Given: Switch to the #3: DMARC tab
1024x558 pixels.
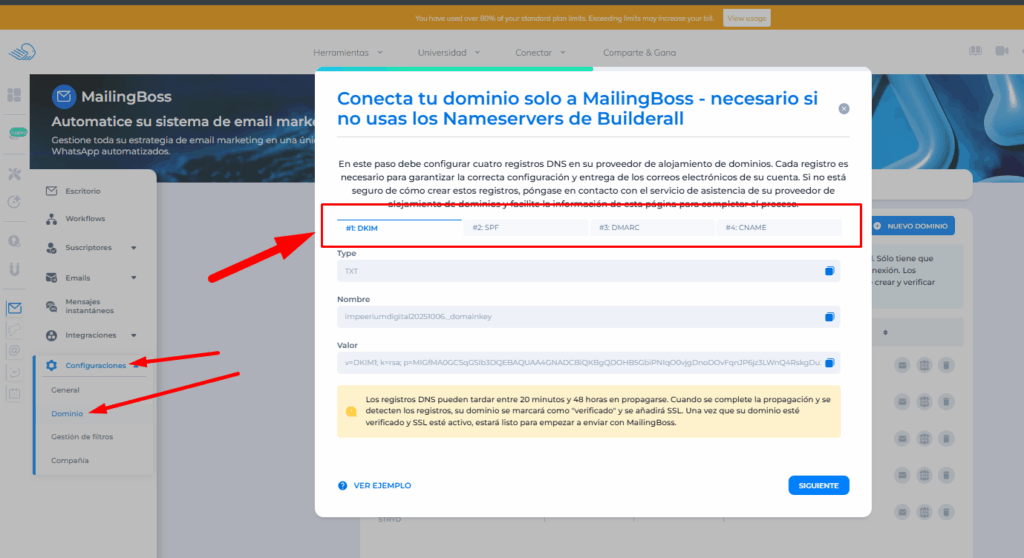Looking at the screenshot, I should tap(619, 228).
